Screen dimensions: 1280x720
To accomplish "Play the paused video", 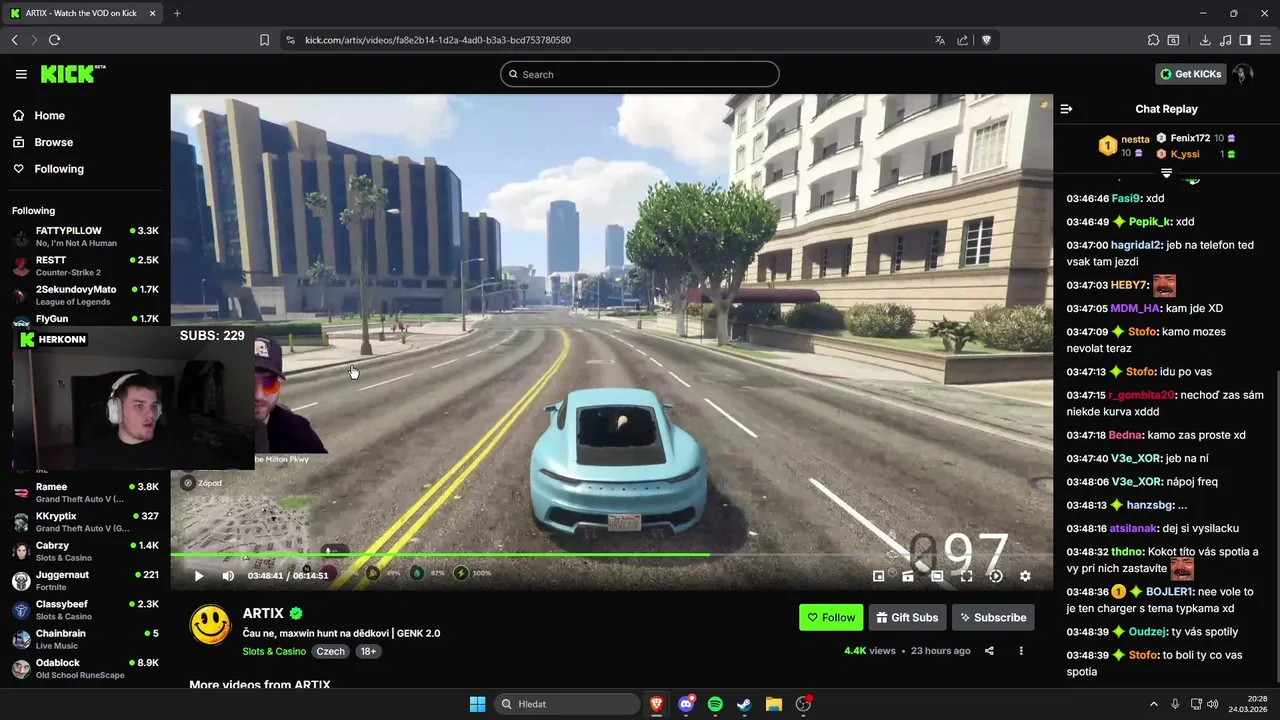I will 198,576.
